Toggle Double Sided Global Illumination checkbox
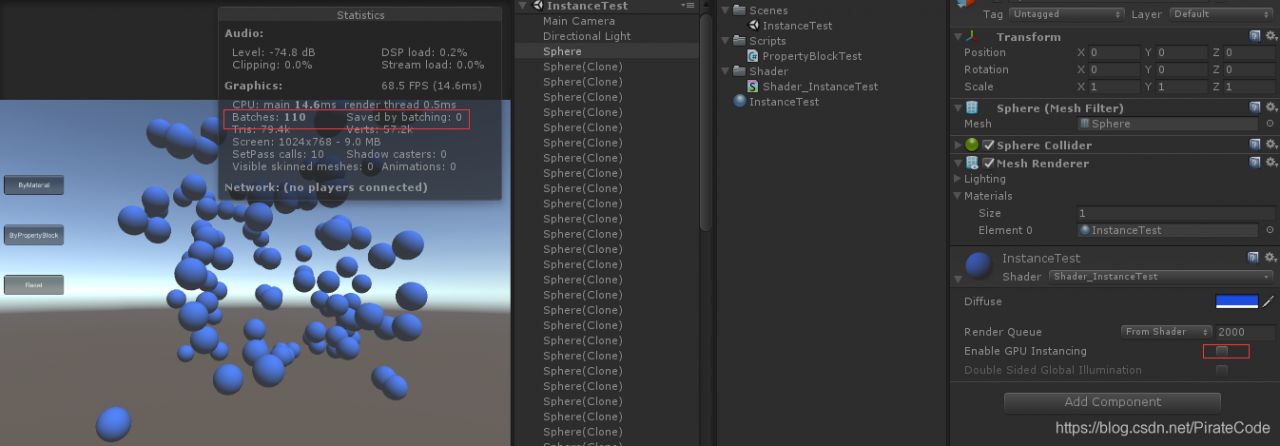This screenshot has height=446, width=1280. point(1222,370)
